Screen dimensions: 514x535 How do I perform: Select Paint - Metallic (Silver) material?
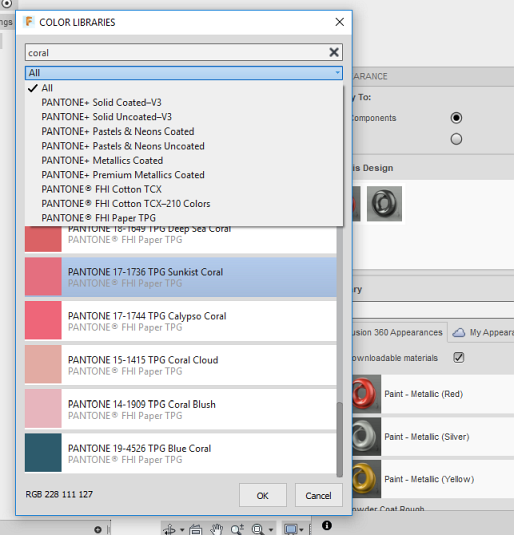(433, 437)
